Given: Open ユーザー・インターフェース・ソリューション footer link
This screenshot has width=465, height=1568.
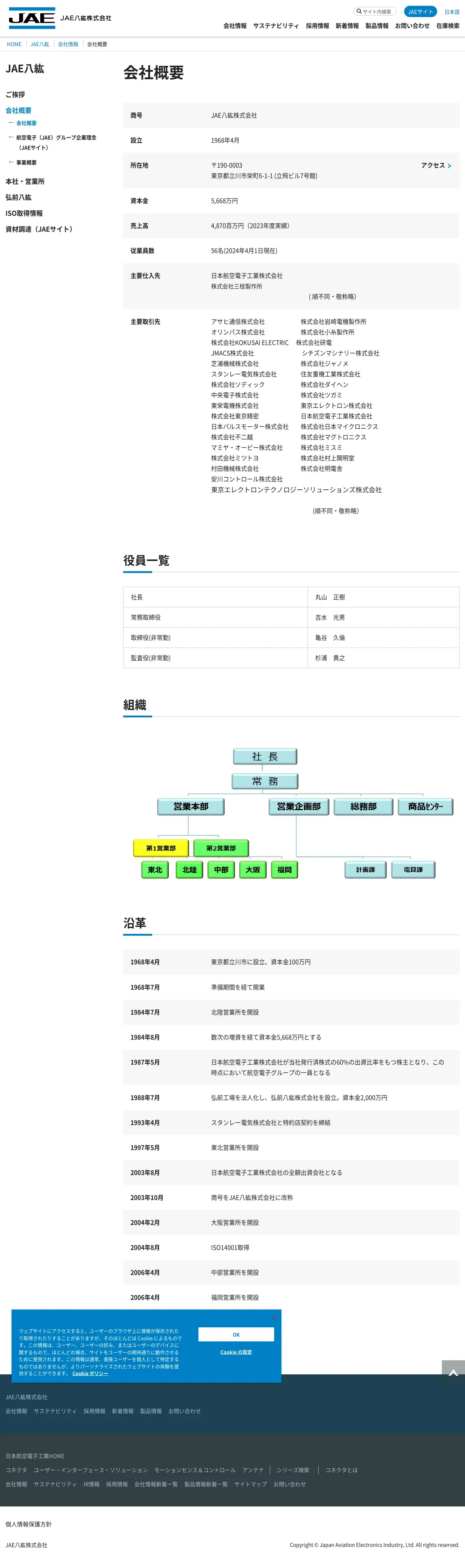Looking at the screenshot, I should pos(91,1470).
